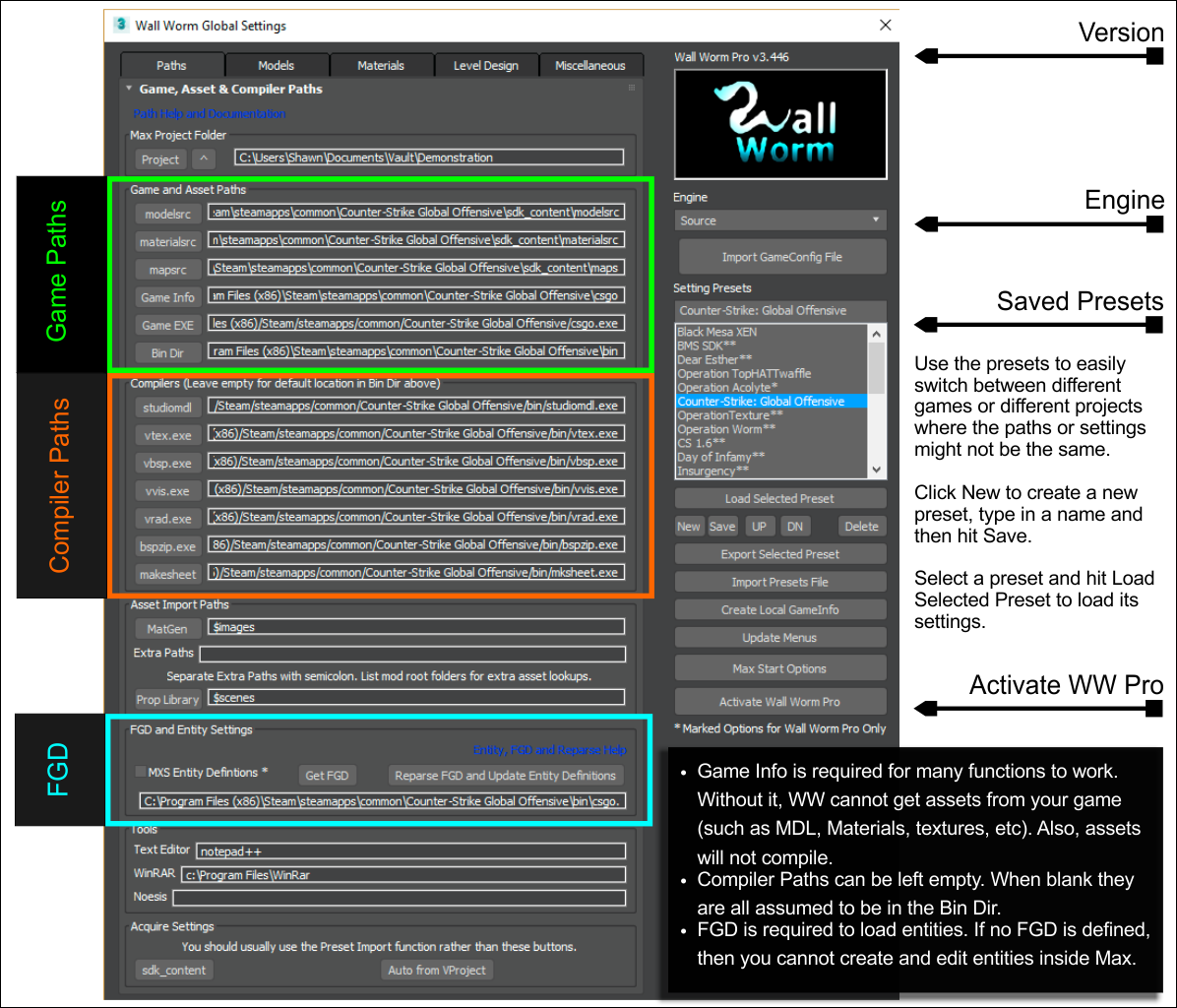Open Path Help and Documentation link
Image resolution: width=1177 pixels, height=1008 pixels.
pyautogui.click(x=210, y=113)
